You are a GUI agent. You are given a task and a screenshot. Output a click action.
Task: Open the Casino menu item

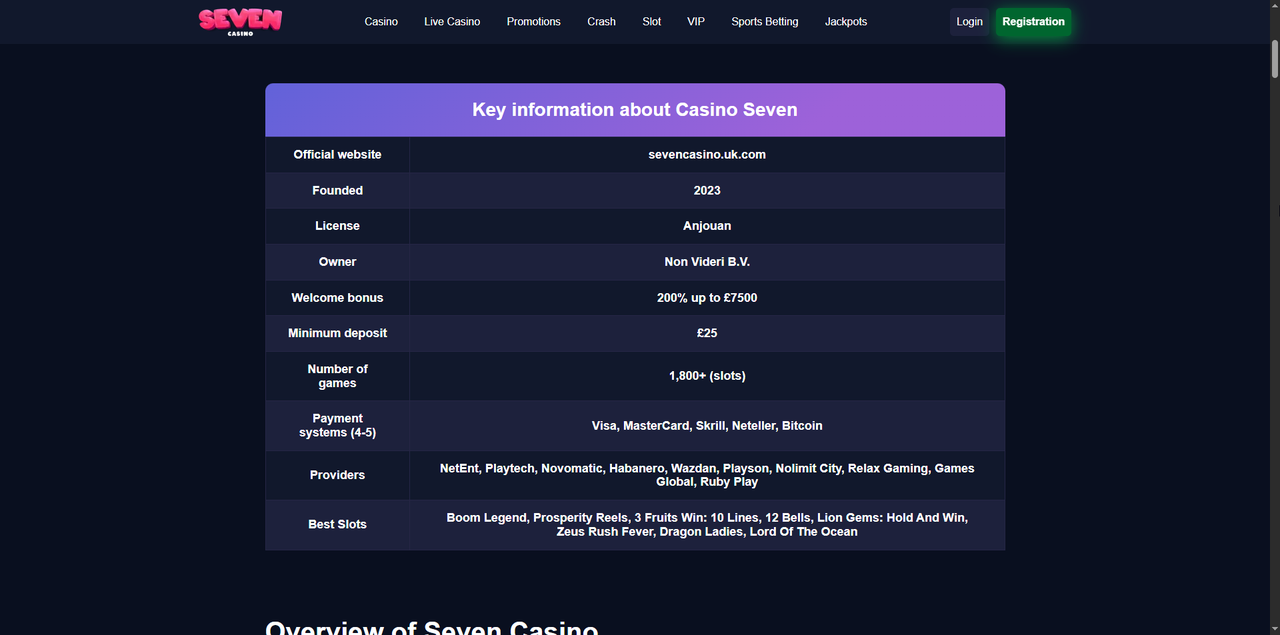pos(381,22)
